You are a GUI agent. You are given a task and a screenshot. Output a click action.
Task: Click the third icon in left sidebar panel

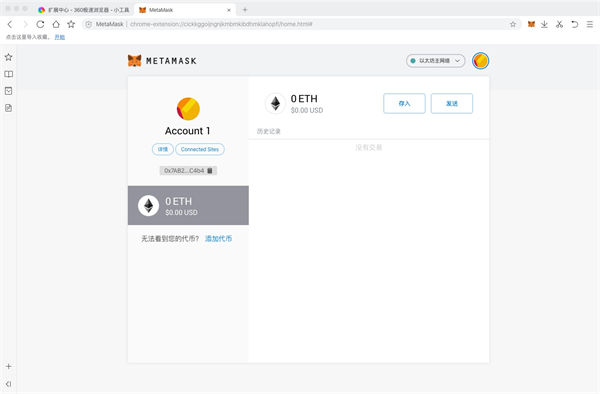[x=8, y=91]
